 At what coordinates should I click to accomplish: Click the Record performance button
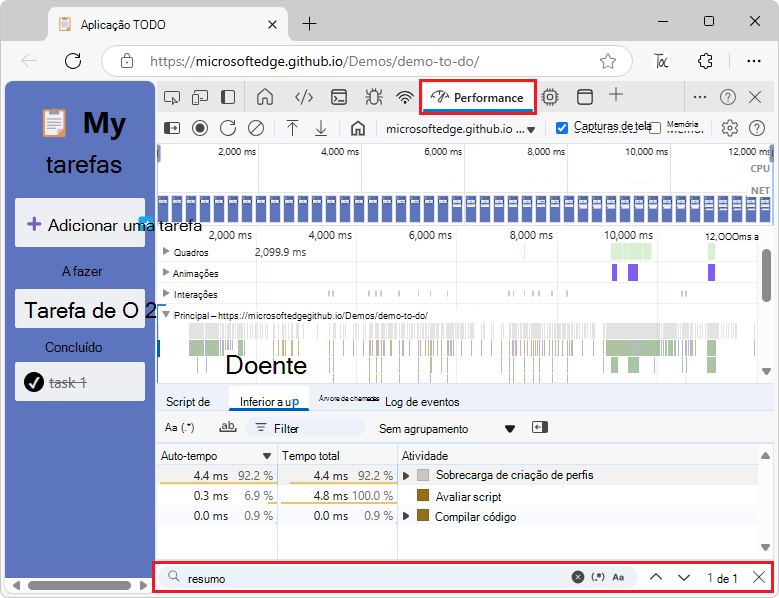click(x=200, y=128)
